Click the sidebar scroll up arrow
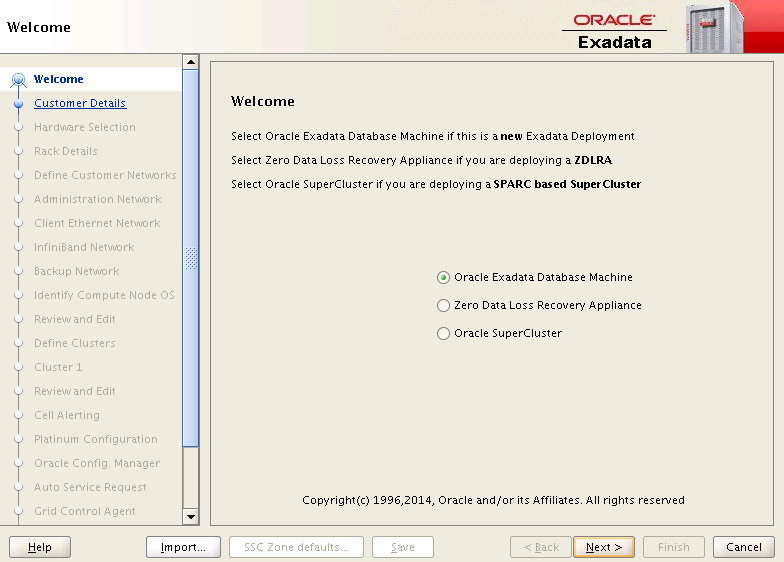Viewport: 784px width, 562px height. coord(190,62)
